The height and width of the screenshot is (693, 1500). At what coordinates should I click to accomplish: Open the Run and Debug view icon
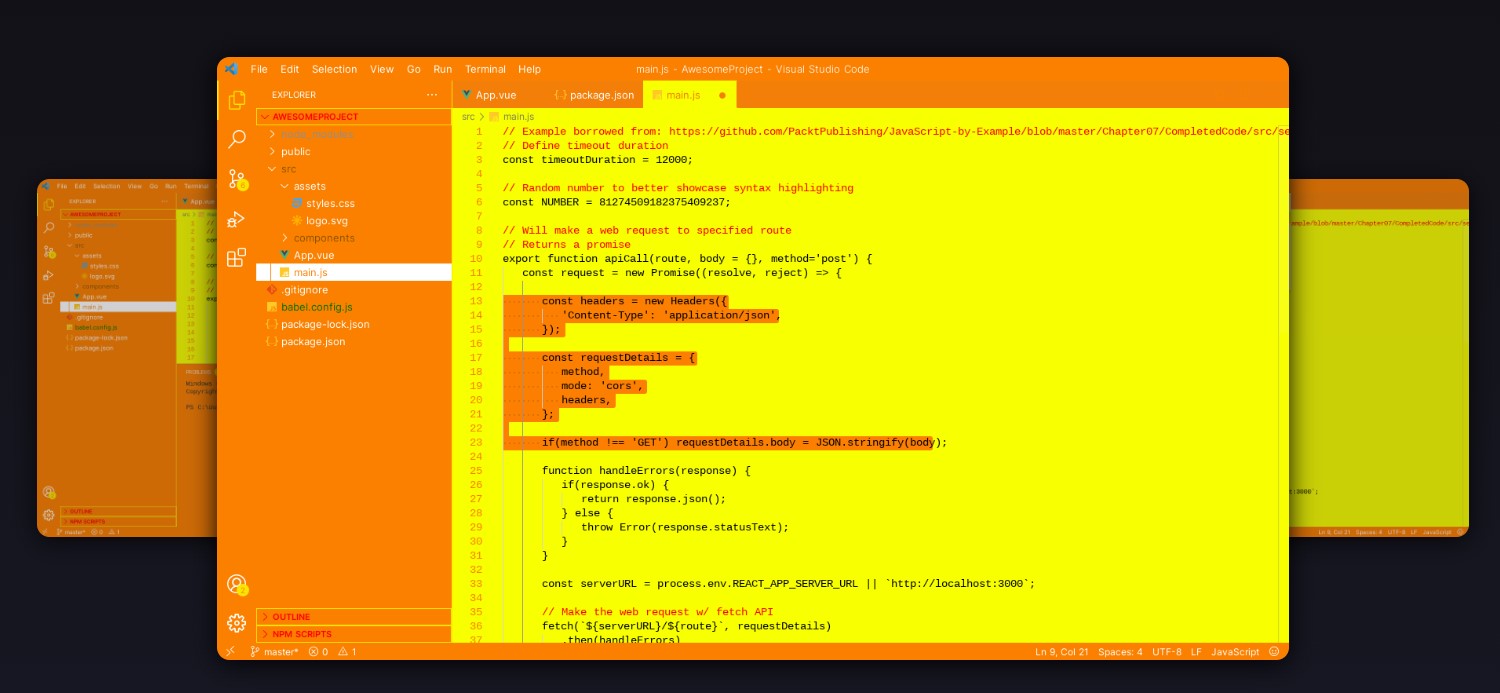pyautogui.click(x=237, y=218)
